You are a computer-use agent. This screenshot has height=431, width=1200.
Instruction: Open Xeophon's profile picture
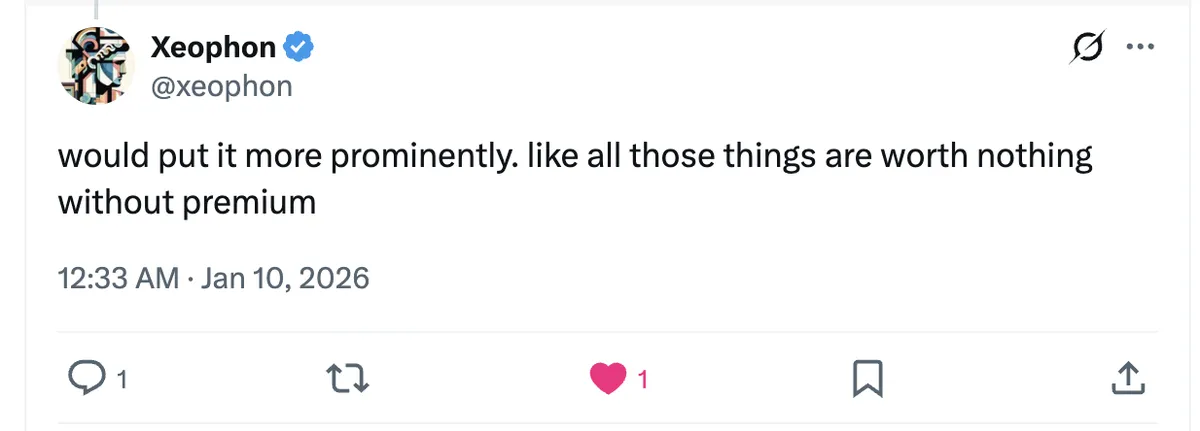[x=98, y=65]
